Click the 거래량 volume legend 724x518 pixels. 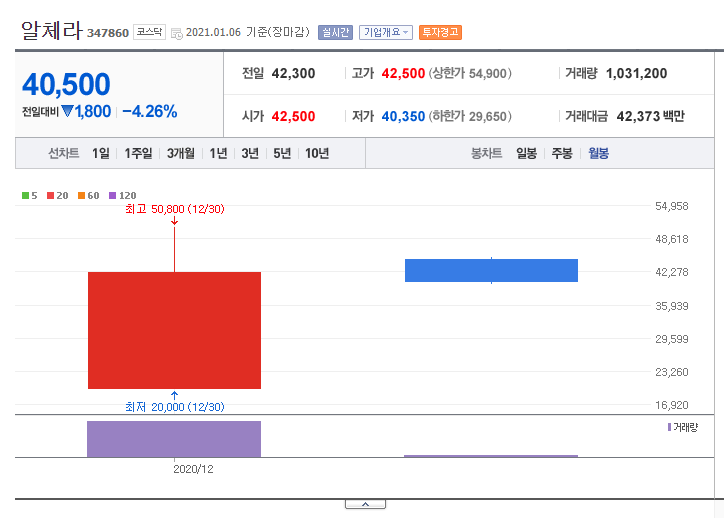pos(683,427)
